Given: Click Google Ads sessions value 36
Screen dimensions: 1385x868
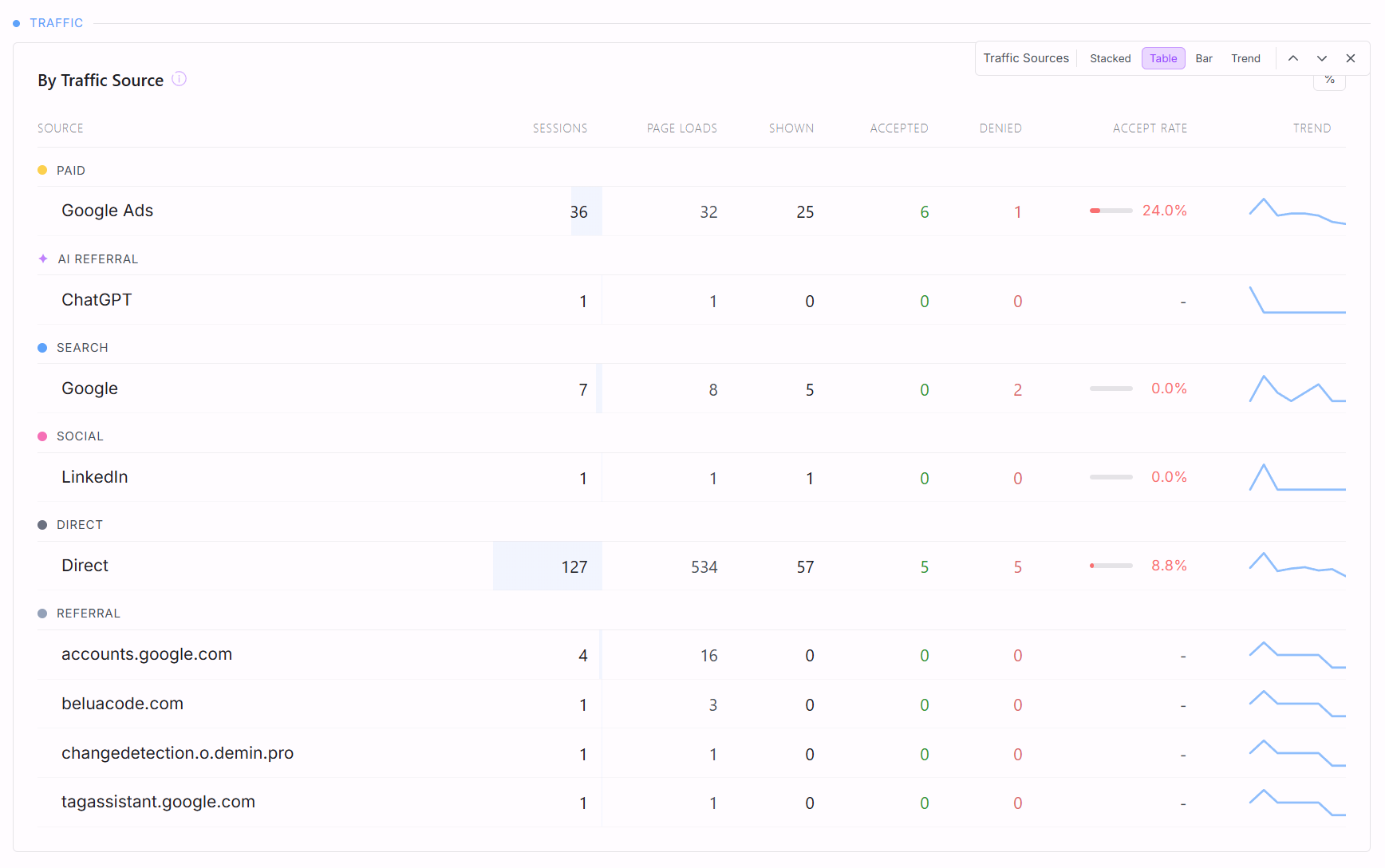Looking at the screenshot, I should (x=579, y=212).
